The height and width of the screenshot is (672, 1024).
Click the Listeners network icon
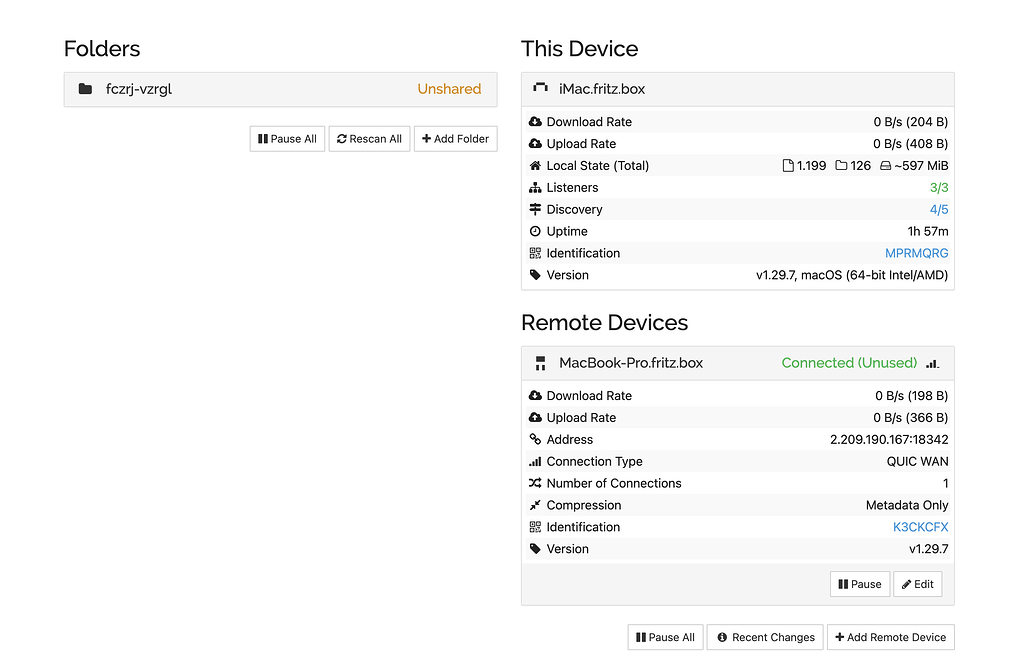(535, 188)
